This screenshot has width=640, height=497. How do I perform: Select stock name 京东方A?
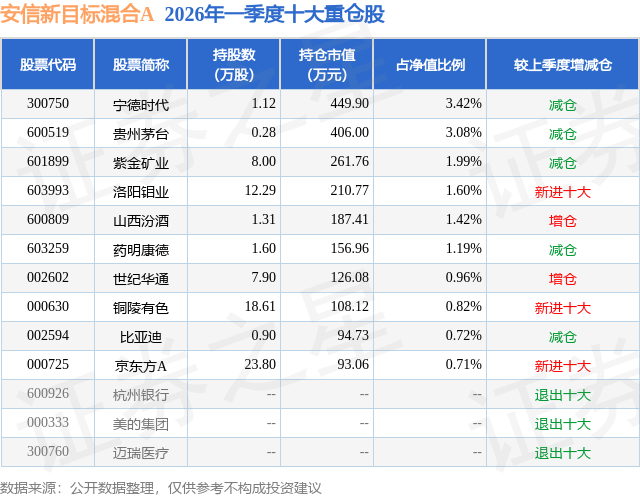pyautogui.click(x=141, y=366)
